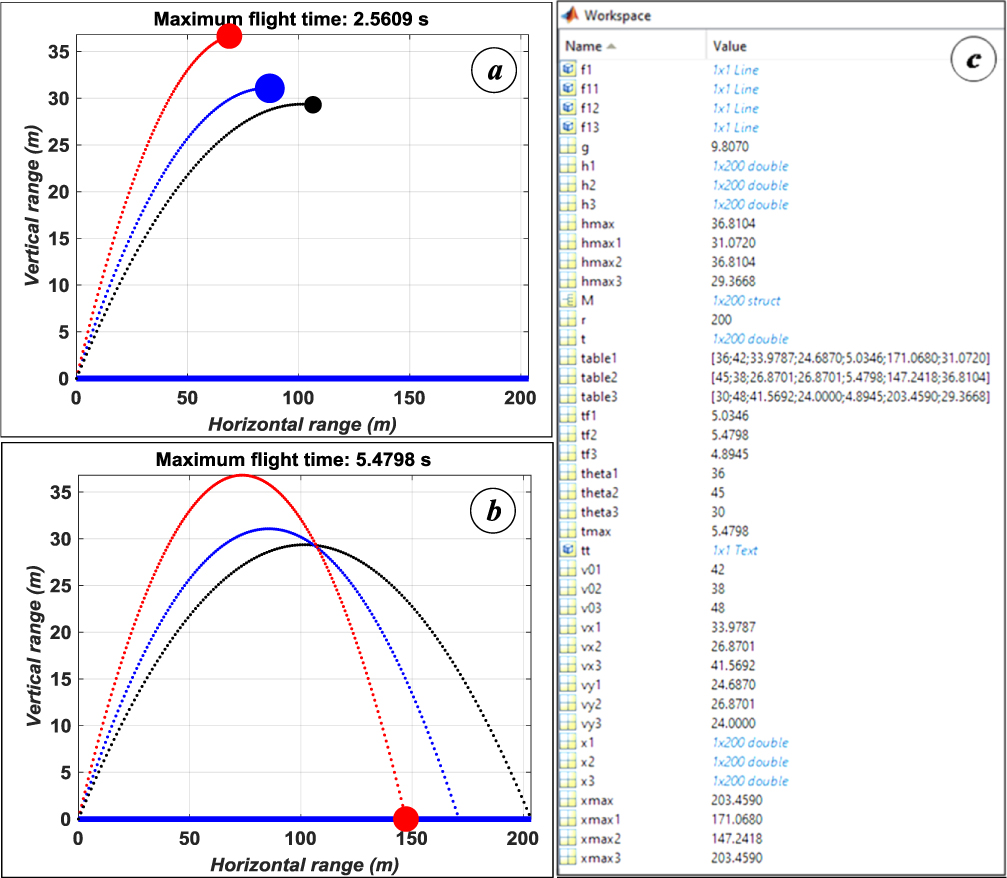Image resolution: width=1007 pixels, height=878 pixels.
Task: Select the table3 variable name
Action: click(599, 396)
